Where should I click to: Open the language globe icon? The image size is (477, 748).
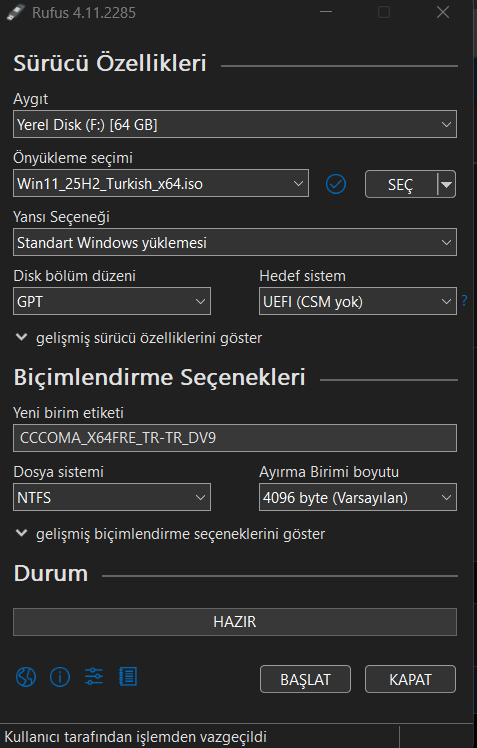26,676
